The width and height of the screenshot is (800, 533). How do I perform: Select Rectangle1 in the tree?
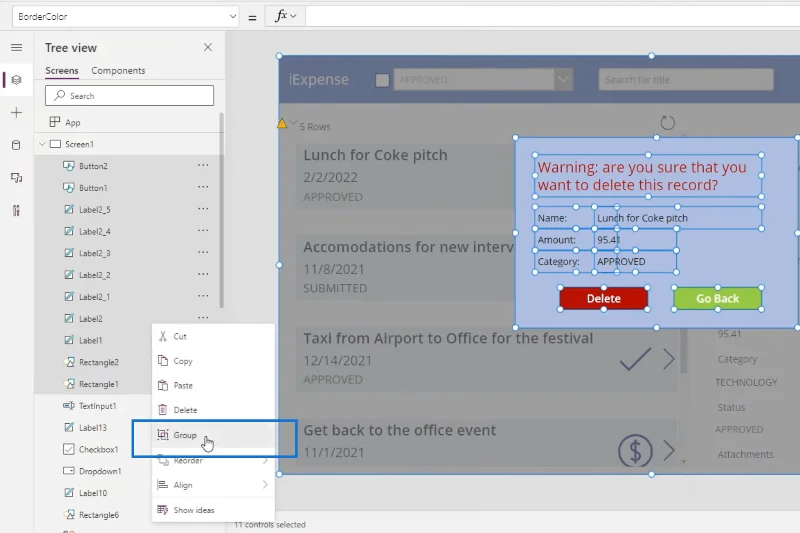98,384
